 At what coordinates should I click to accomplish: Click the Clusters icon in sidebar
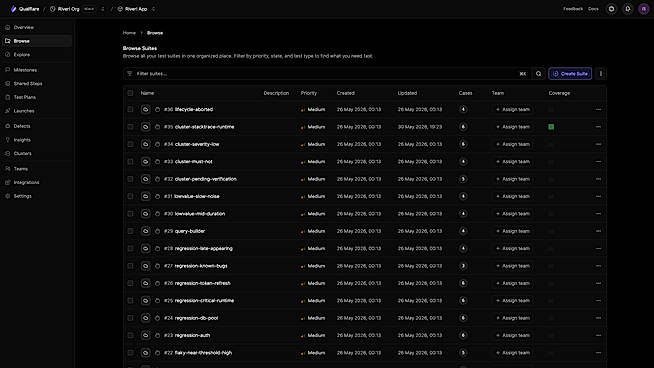click(x=8, y=154)
